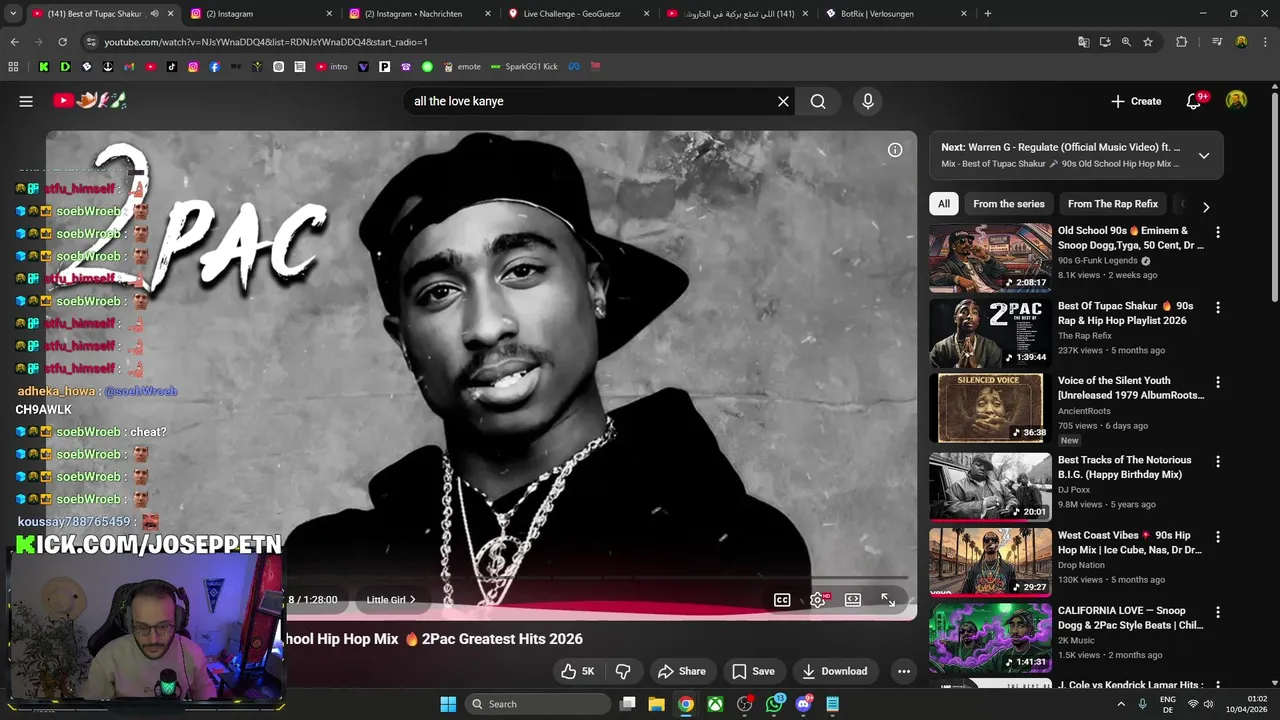Clear the search box with the X
Screen dimensions: 1280x720
pos(783,101)
